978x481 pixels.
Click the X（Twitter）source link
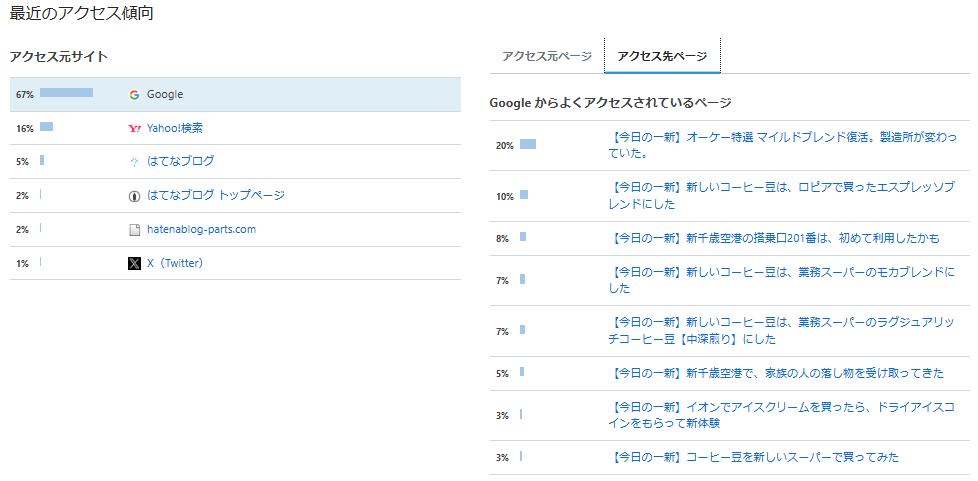pyautogui.click(x=175, y=263)
